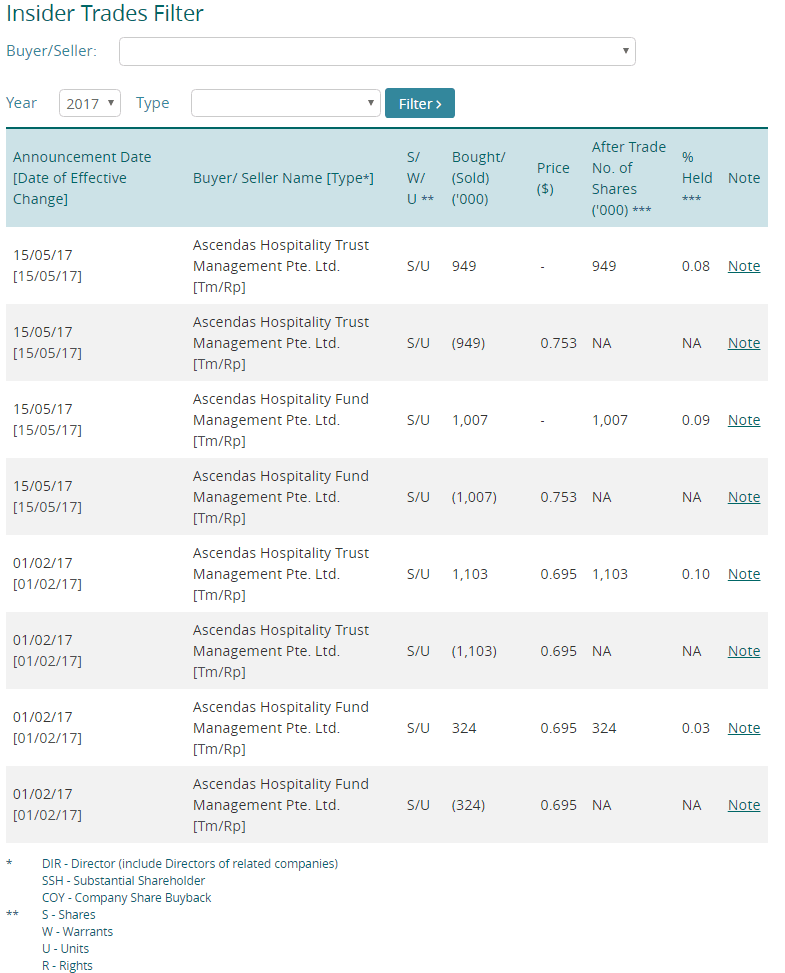
Task: Click the Filter button
Action: [x=419, y=103]
